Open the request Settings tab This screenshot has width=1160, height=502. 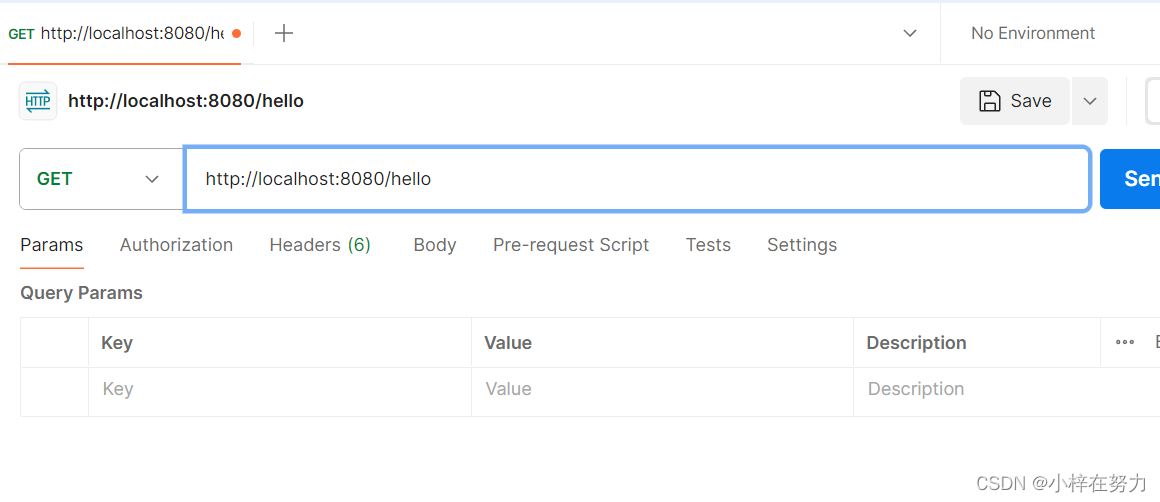802,245
